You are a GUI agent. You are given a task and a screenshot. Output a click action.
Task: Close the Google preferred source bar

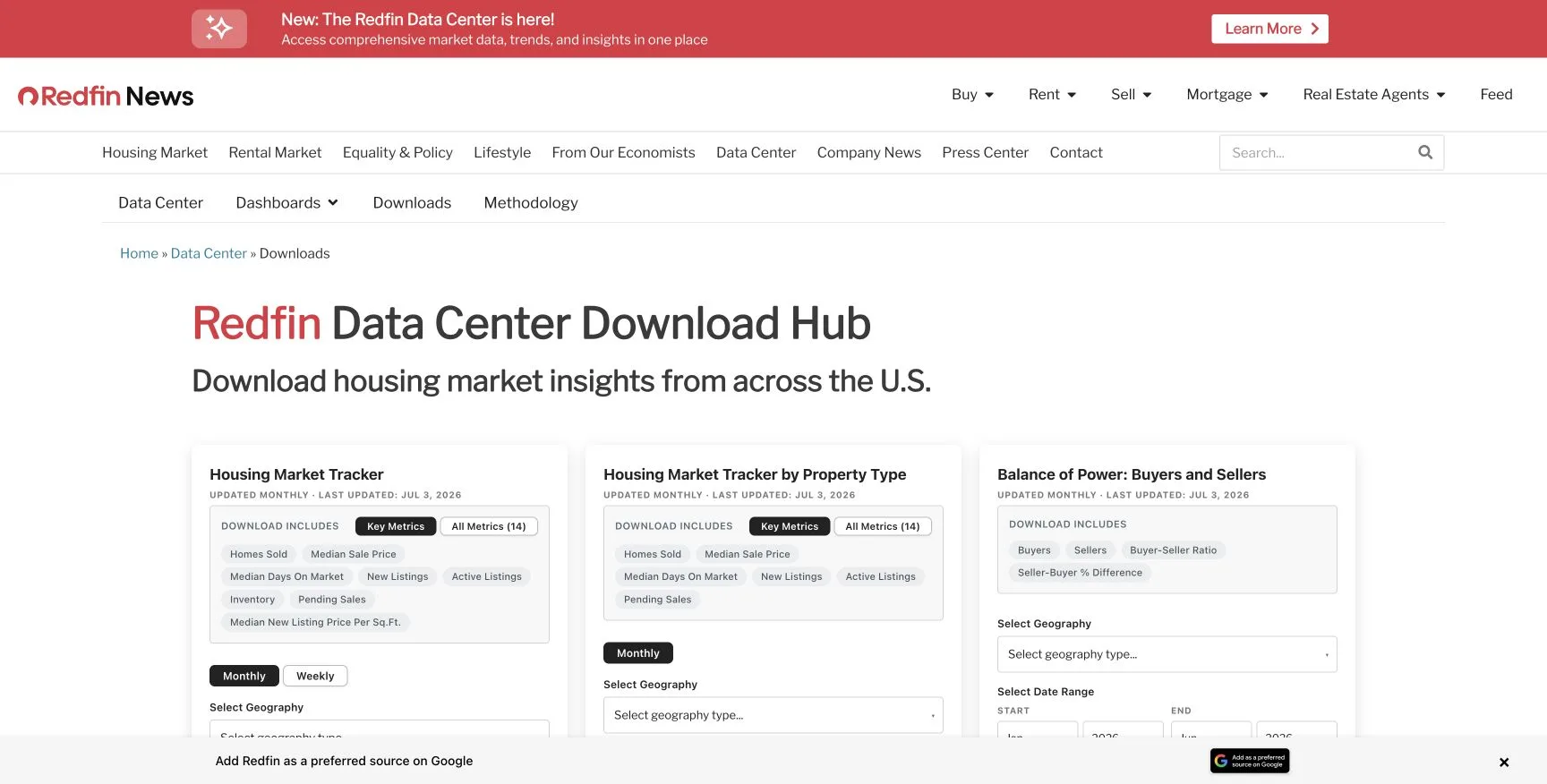(1504, 763)
